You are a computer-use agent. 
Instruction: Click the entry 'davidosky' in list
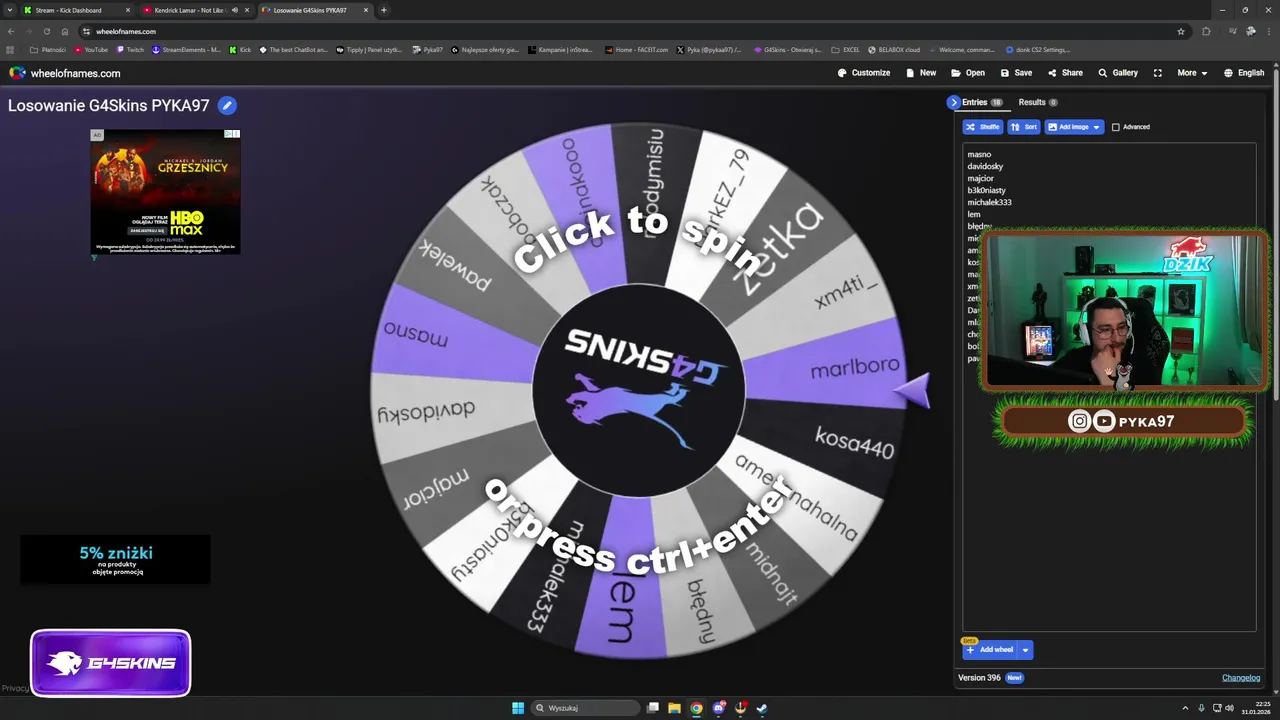(985, 166)
